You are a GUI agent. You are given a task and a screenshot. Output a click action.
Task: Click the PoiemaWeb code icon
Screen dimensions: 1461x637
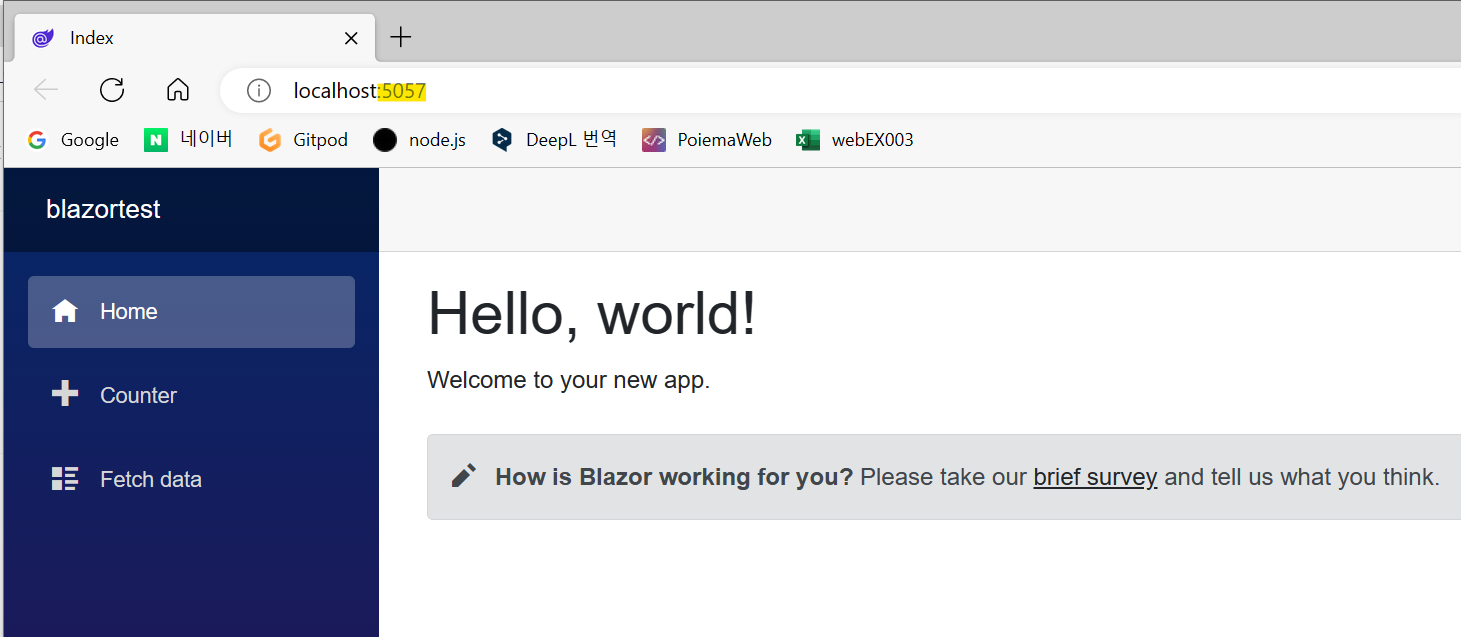point(654,140)
